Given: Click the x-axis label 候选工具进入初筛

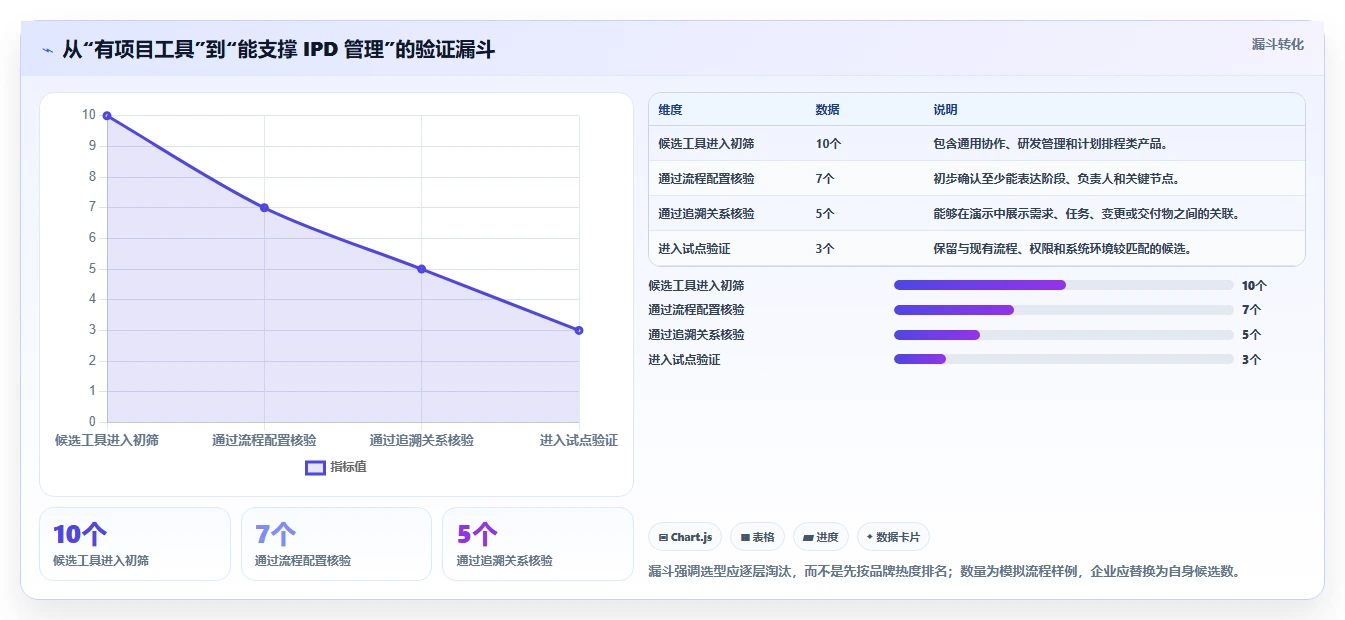Looking at the screenshot, I should point(107,440).
